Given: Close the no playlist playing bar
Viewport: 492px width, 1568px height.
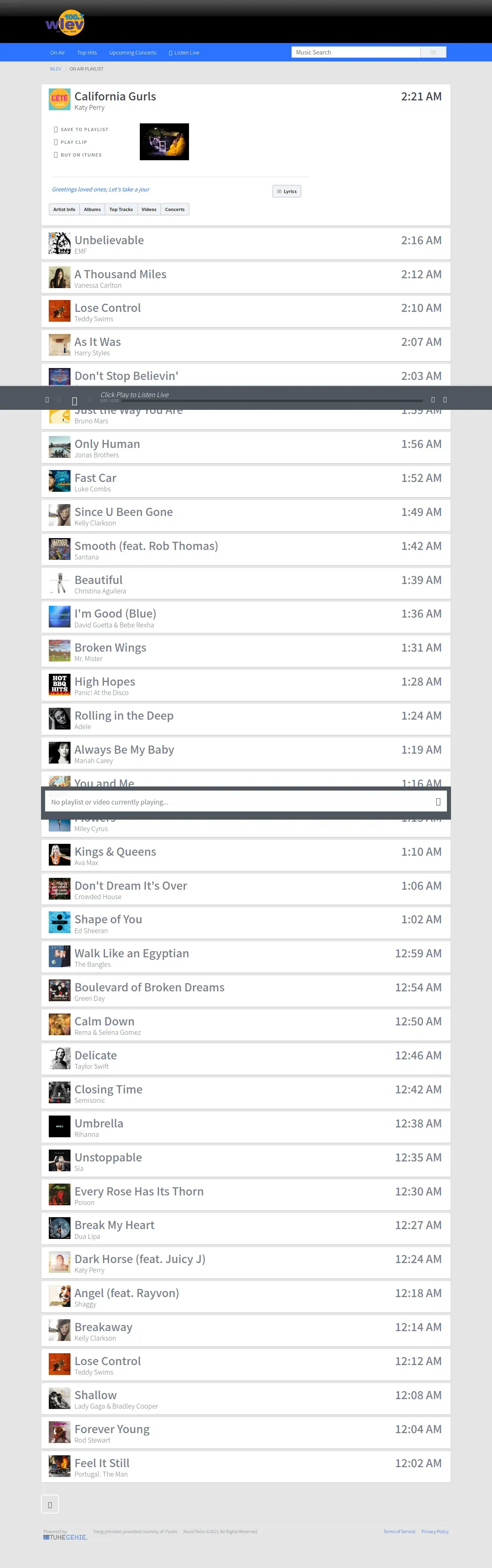Looking at the screenshot, I should pos(438,802).
